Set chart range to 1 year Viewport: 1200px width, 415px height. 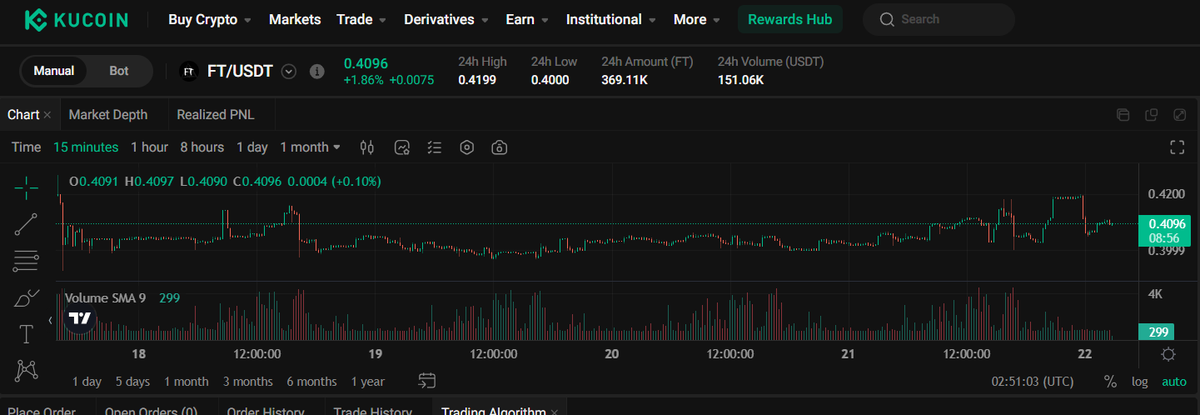pyautogui.click(x=367, y=381)
